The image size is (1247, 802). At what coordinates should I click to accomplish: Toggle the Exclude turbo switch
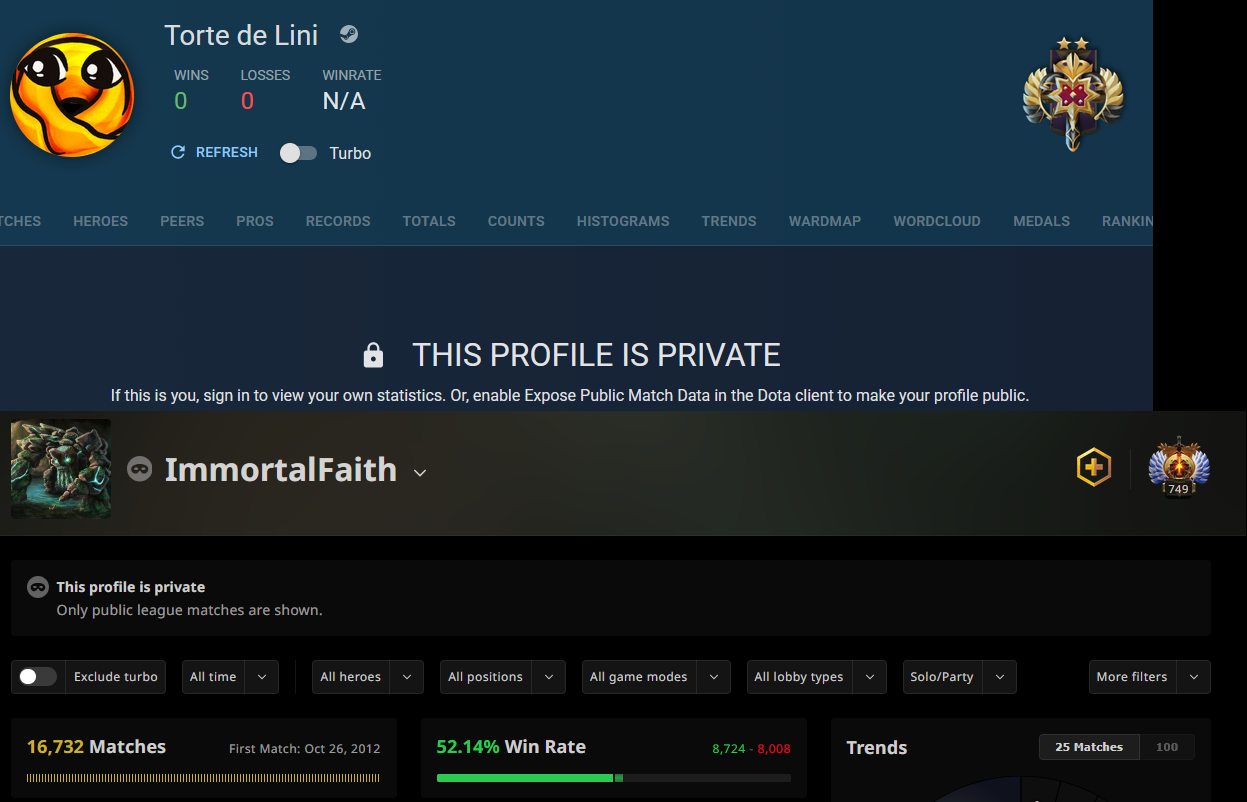(38, 677)
